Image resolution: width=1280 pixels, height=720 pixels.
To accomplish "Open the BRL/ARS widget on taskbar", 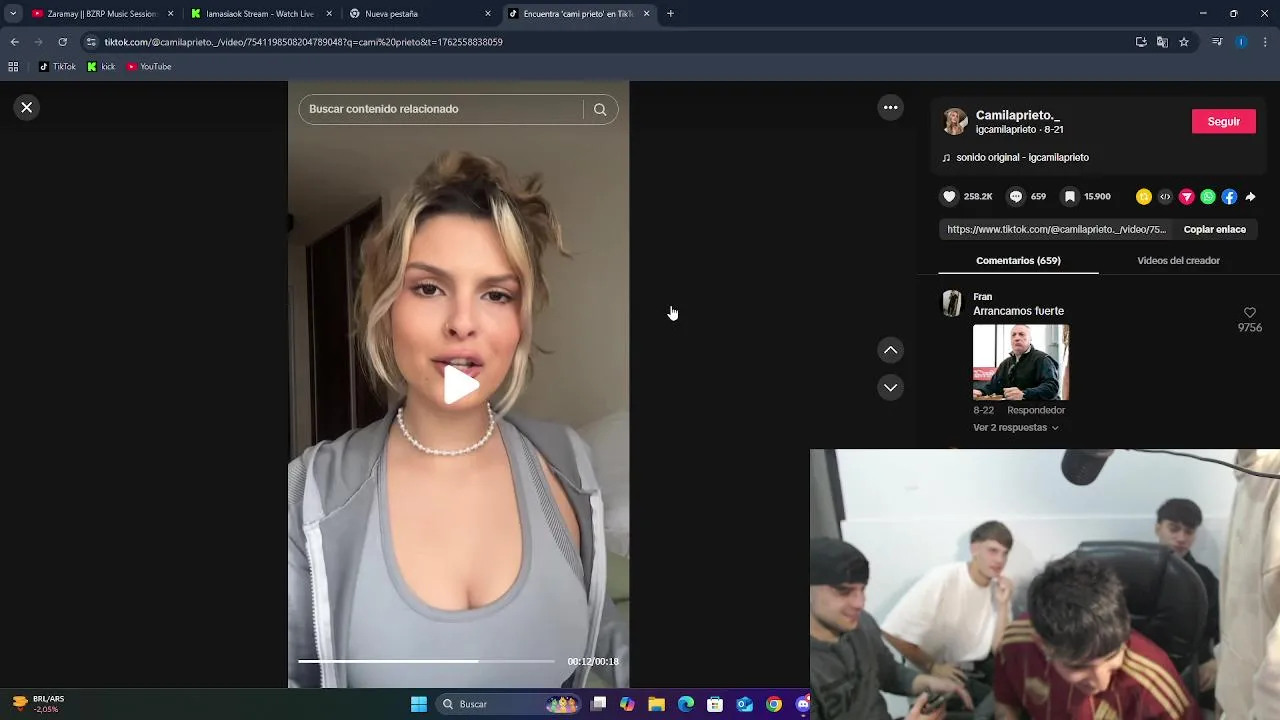I will point(38,704).
